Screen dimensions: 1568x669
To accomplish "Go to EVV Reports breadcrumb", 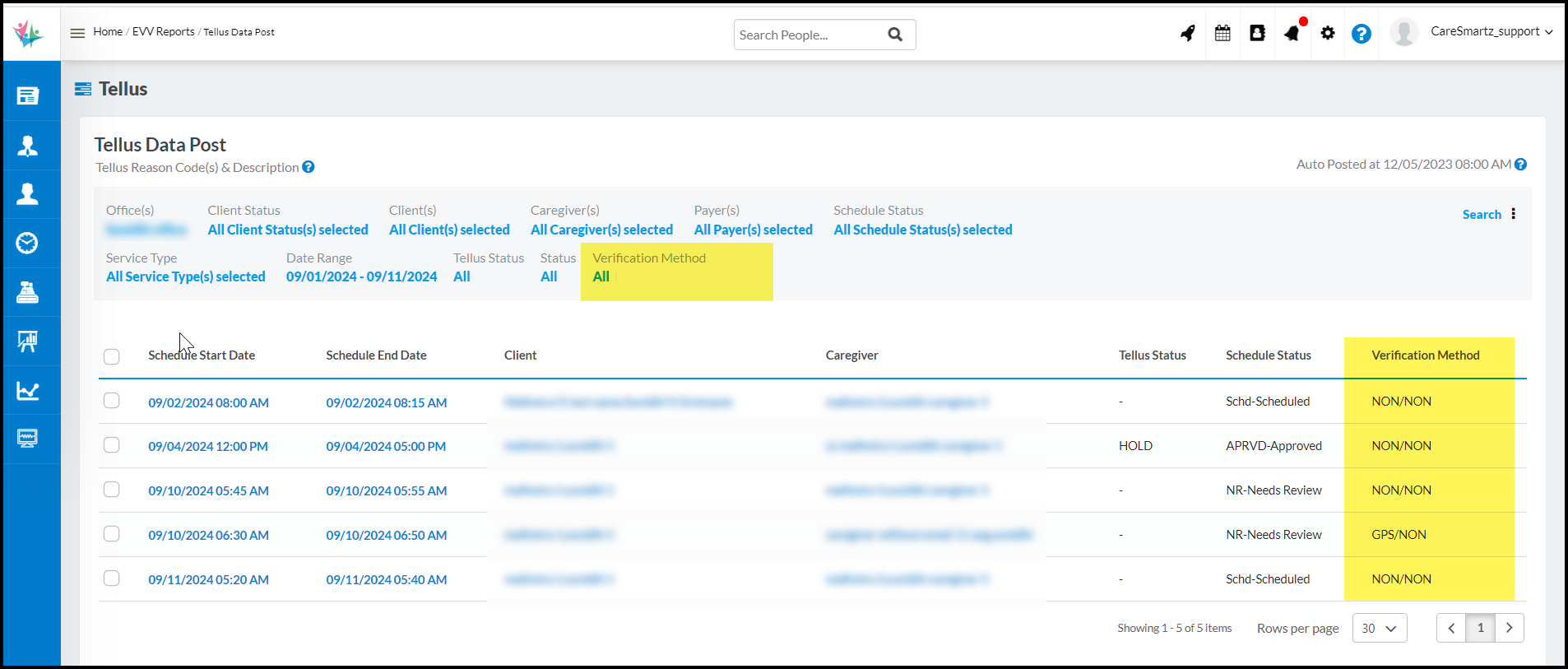I will (x=163, y=32).
